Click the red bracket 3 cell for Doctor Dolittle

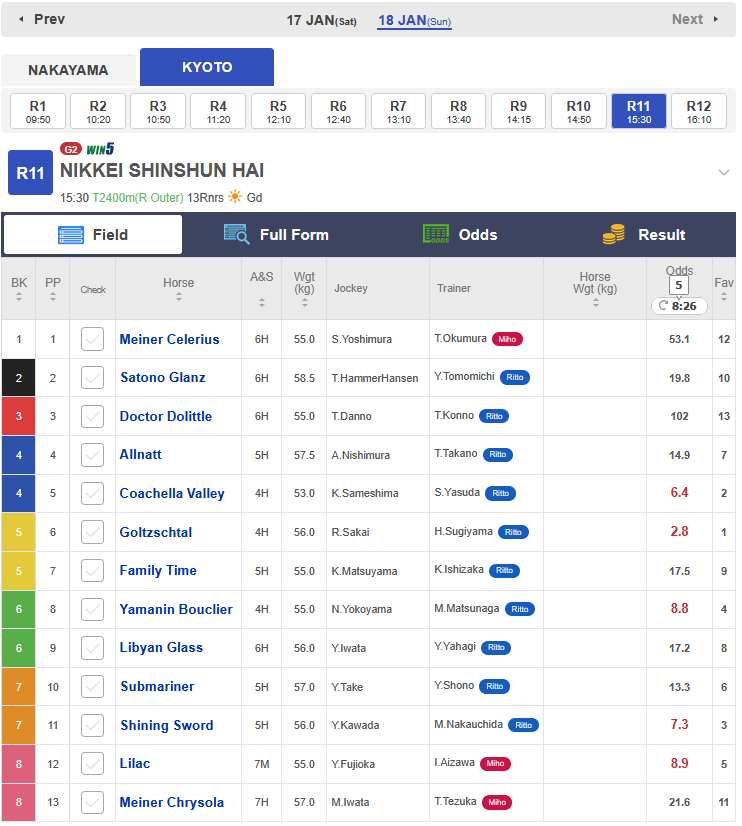(x=18, y=416)
